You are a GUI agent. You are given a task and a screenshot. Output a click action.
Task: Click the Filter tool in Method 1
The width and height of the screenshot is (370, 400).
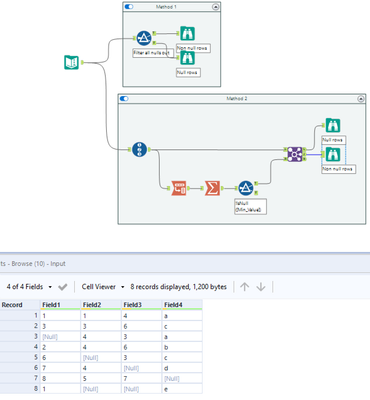pos(144,38)
